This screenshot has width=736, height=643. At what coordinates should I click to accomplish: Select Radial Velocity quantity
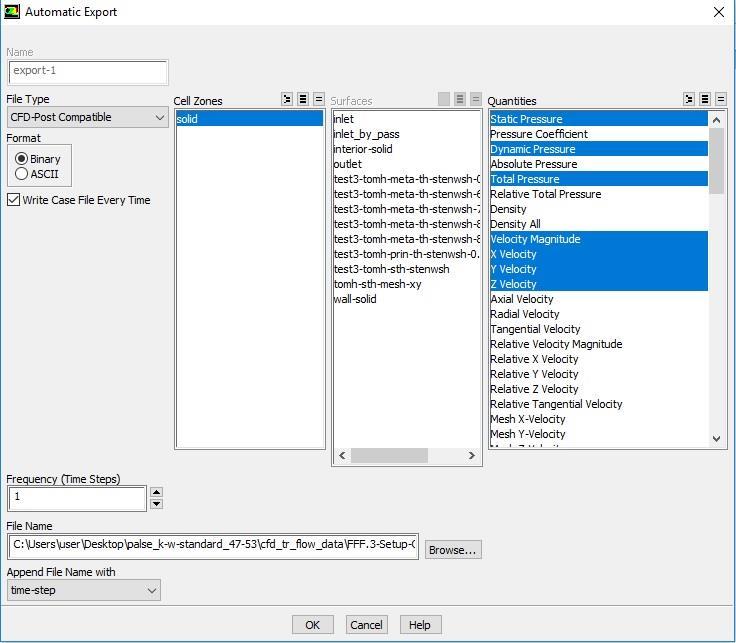click(599, 314)
